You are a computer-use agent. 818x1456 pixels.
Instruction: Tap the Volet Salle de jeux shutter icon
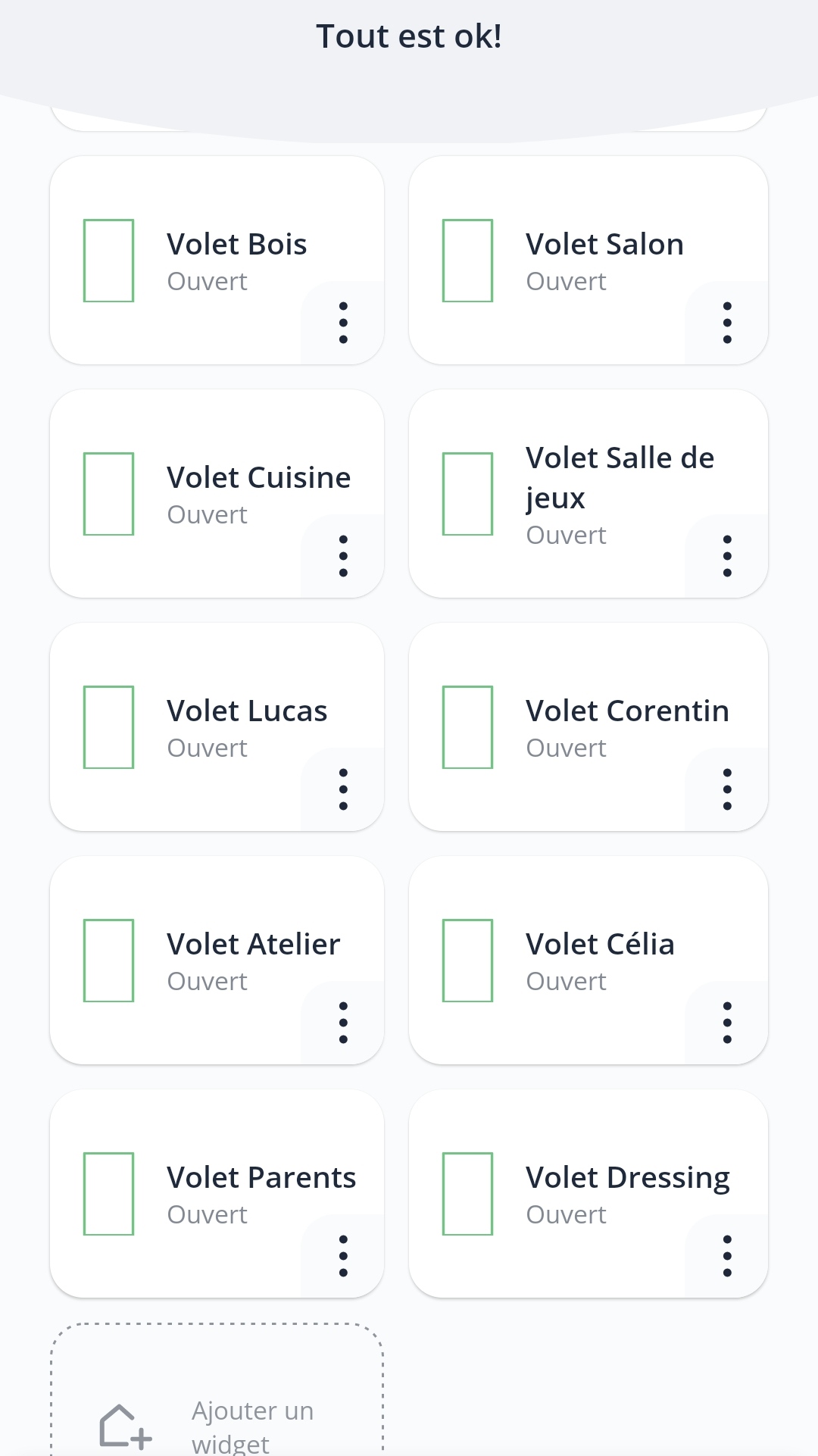467,494
